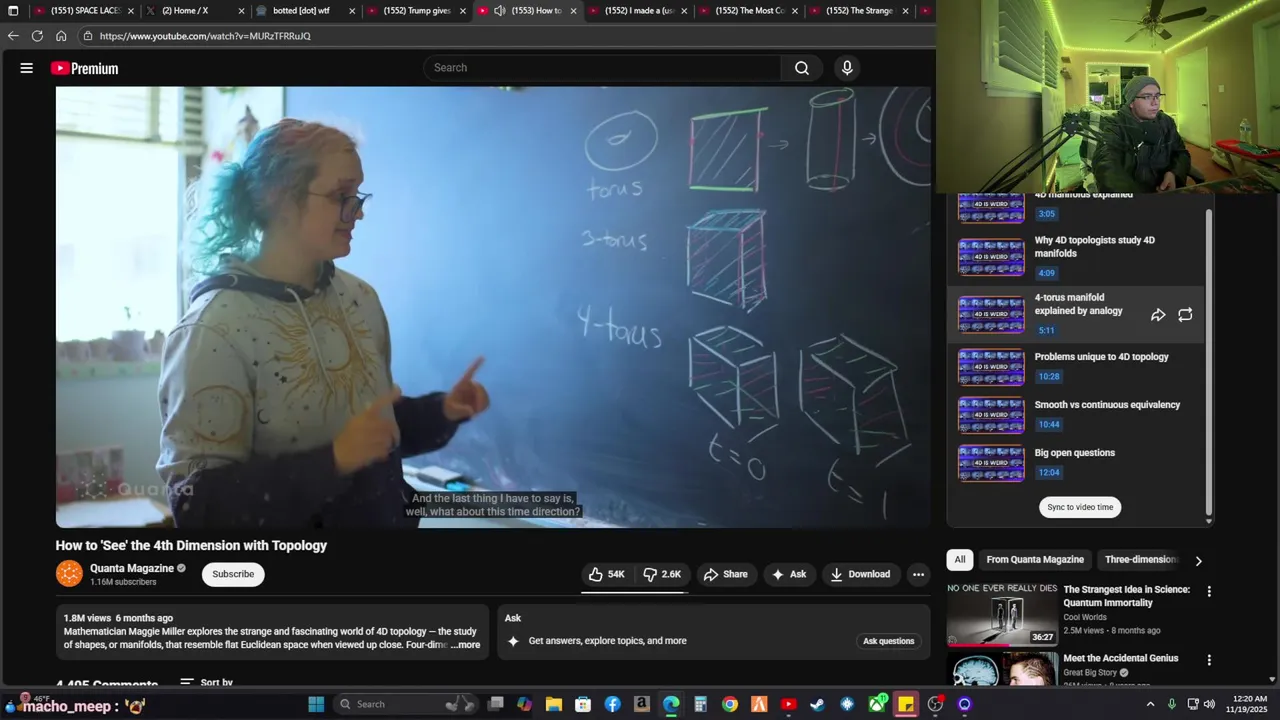The width and height of the screenshot is (1280, 720).
Task: Focus the YouTube search field
Action: coord(602,68)
